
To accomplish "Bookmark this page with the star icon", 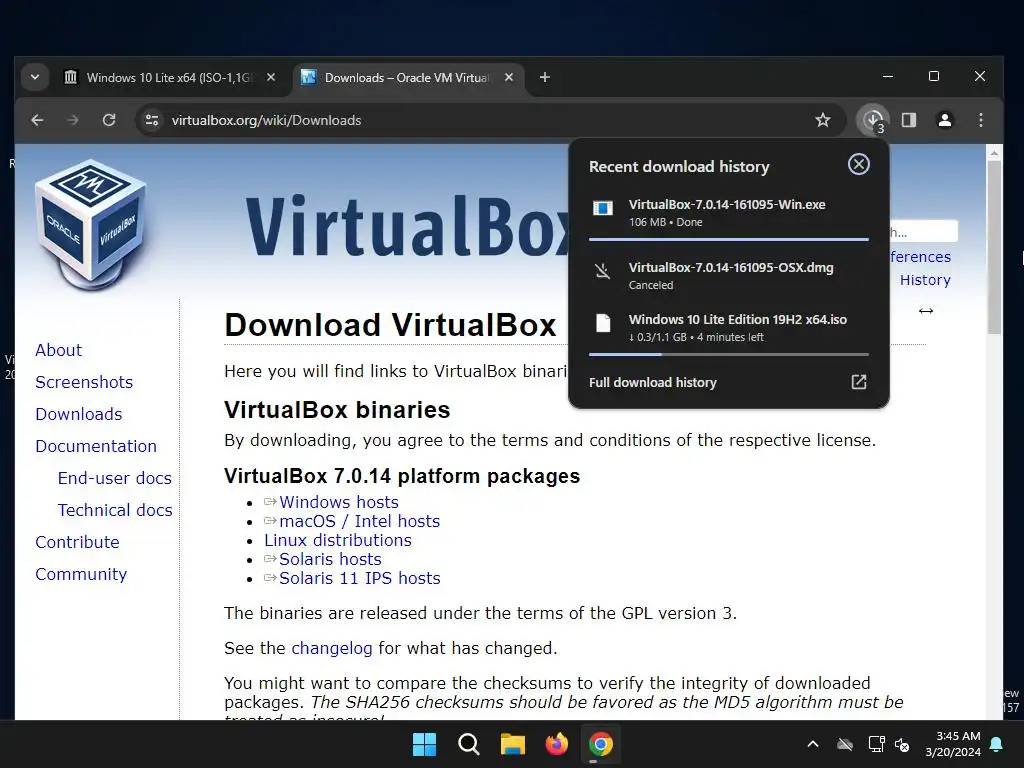I will (823, 120).
